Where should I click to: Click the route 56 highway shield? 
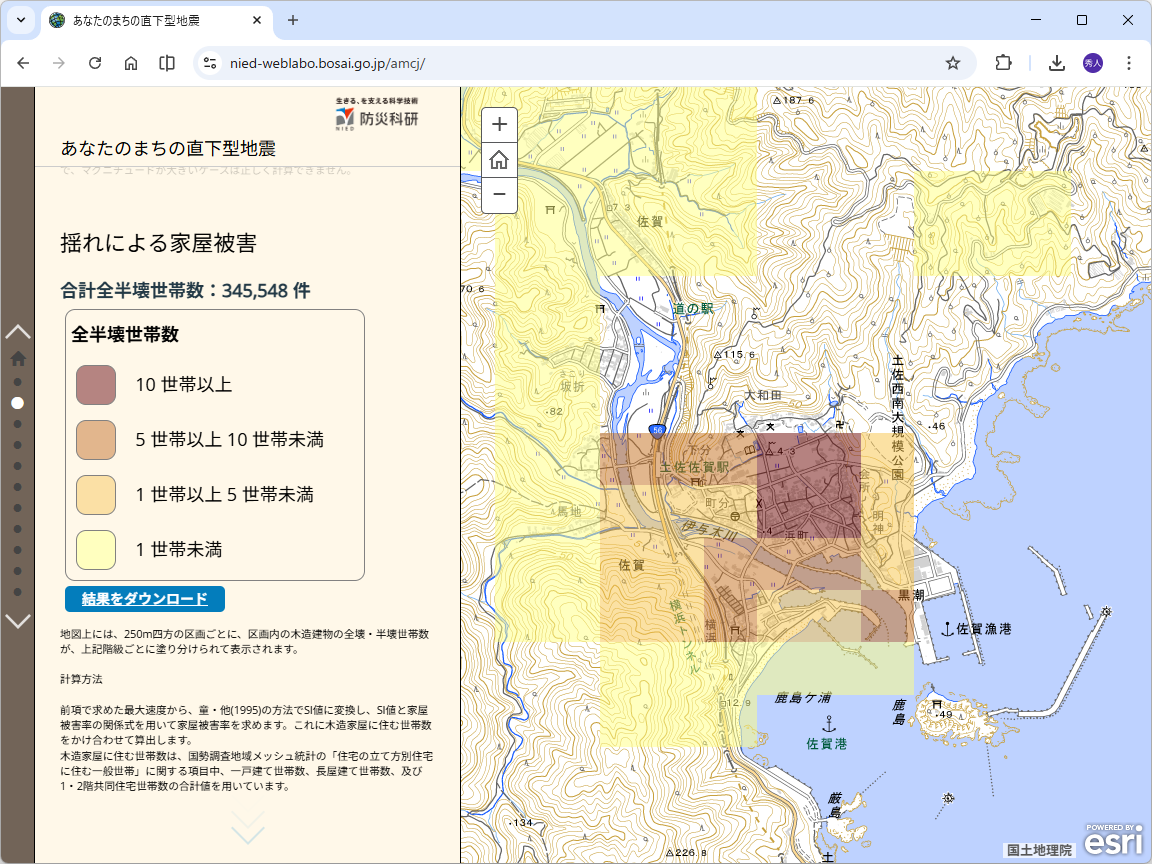657,430
